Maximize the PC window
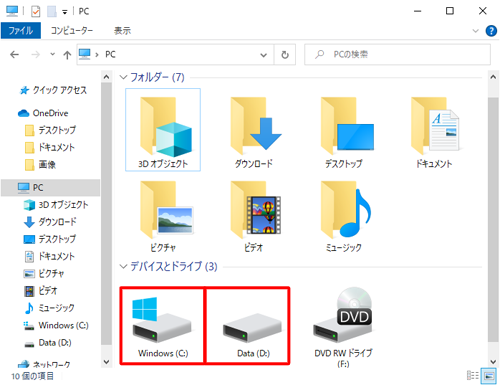Screen dimensions: 500x385 click(450, 11)
